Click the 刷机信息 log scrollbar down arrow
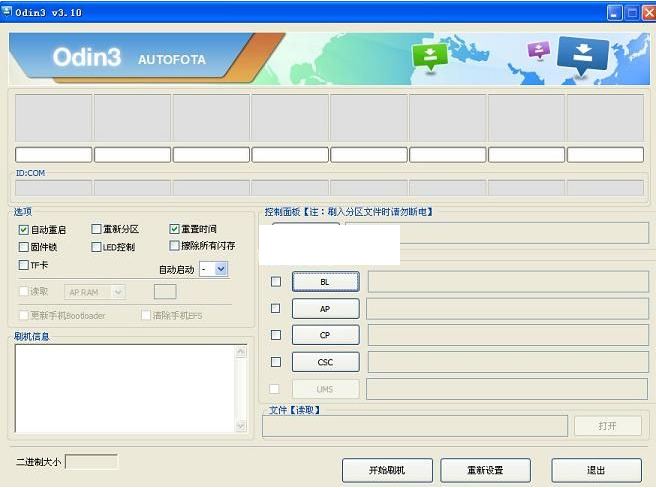 [x=240, y=426]
